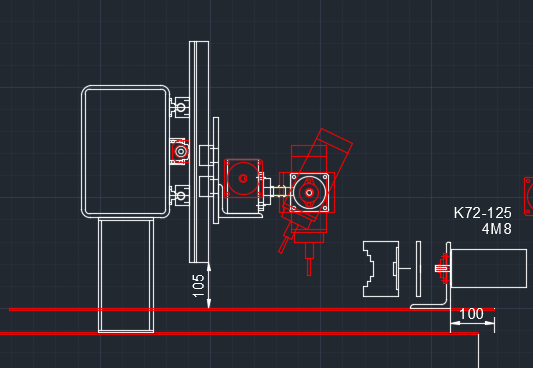Click the K72-125 text label
This screenshot has height=368, width=533.
(x=482, y=213)
